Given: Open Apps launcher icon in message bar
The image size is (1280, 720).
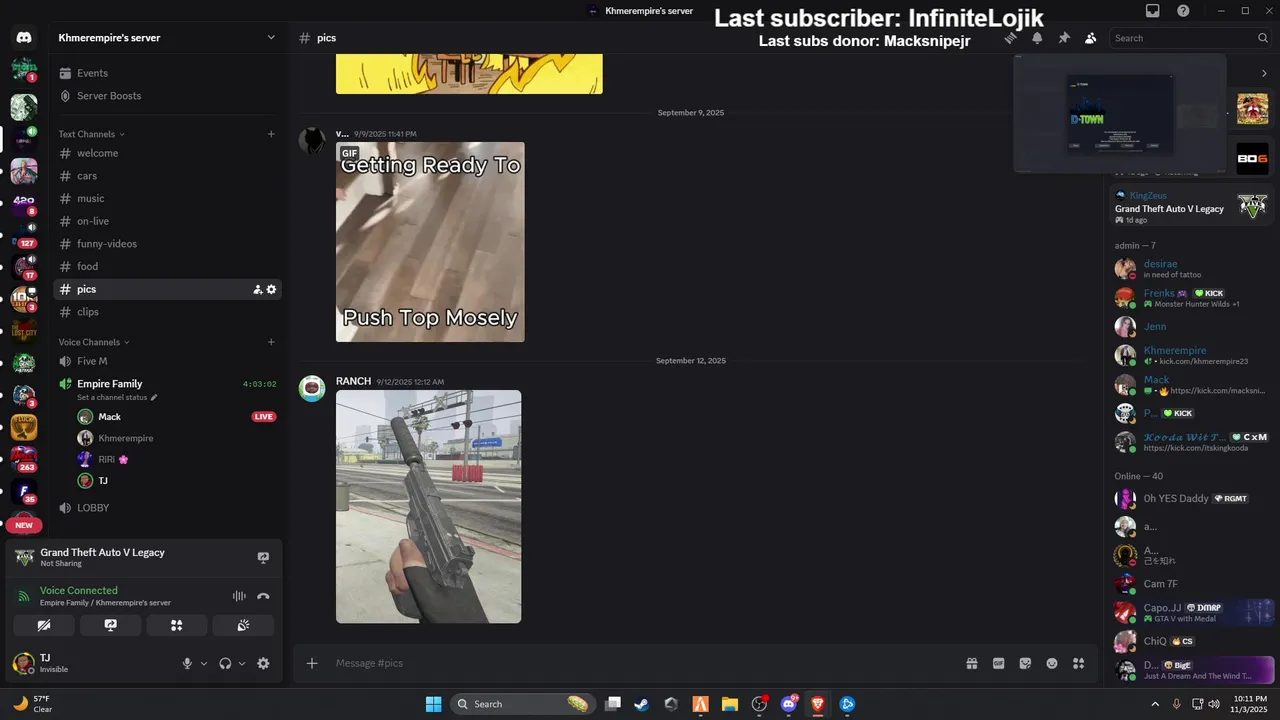Looking at the screenshot, I should point(1078,663).
